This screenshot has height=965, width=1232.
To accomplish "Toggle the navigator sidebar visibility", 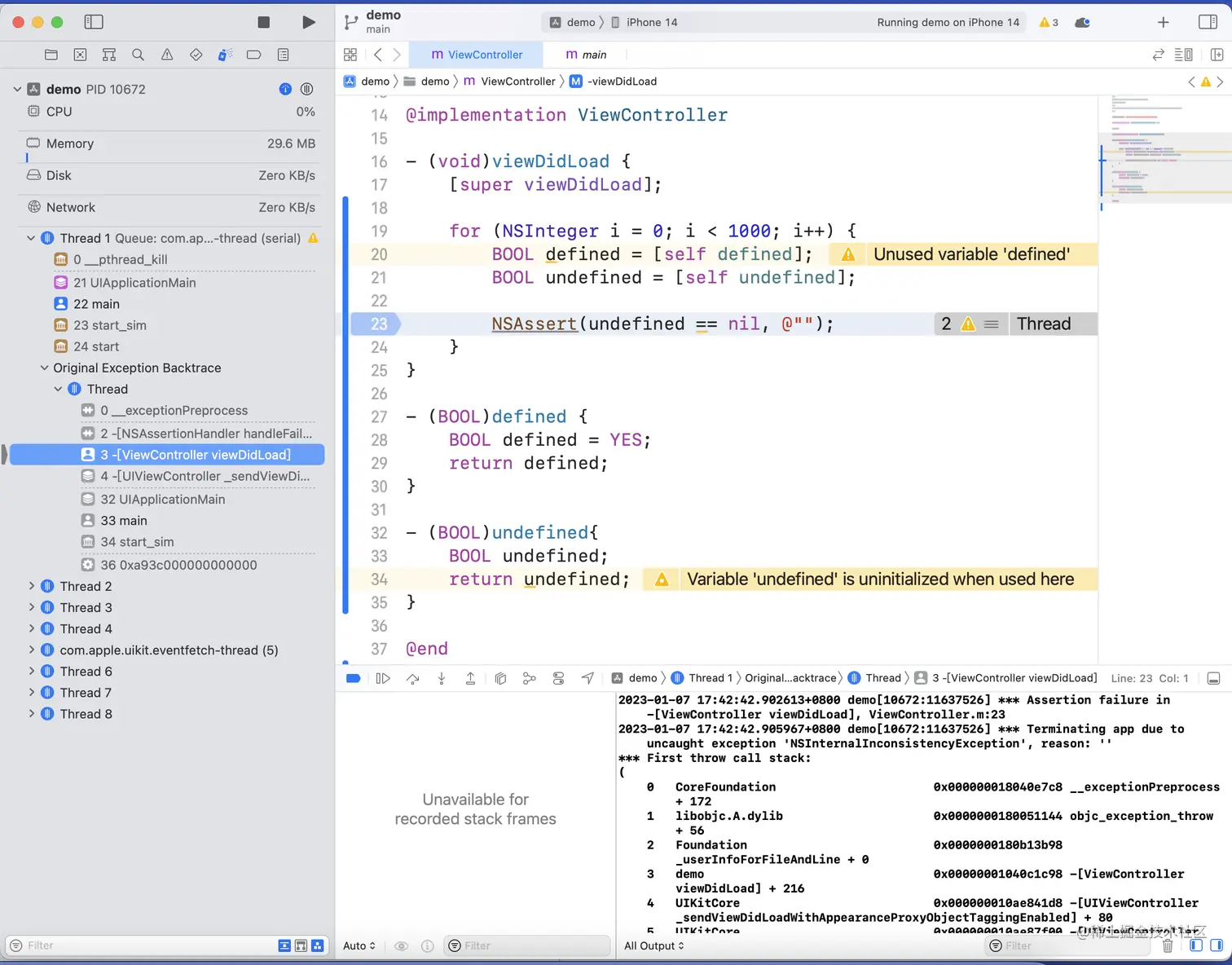I will point(94,22).
